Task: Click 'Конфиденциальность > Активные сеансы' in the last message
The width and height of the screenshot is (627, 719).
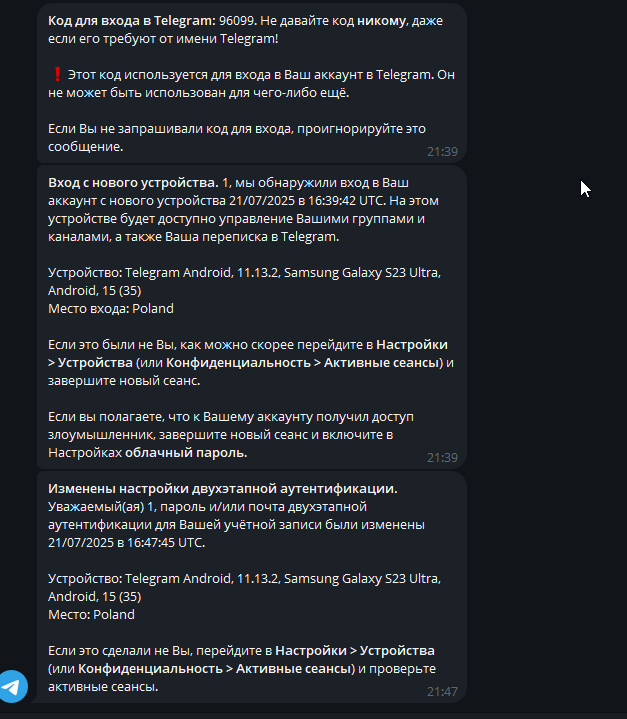Action: tap(215, 669)
